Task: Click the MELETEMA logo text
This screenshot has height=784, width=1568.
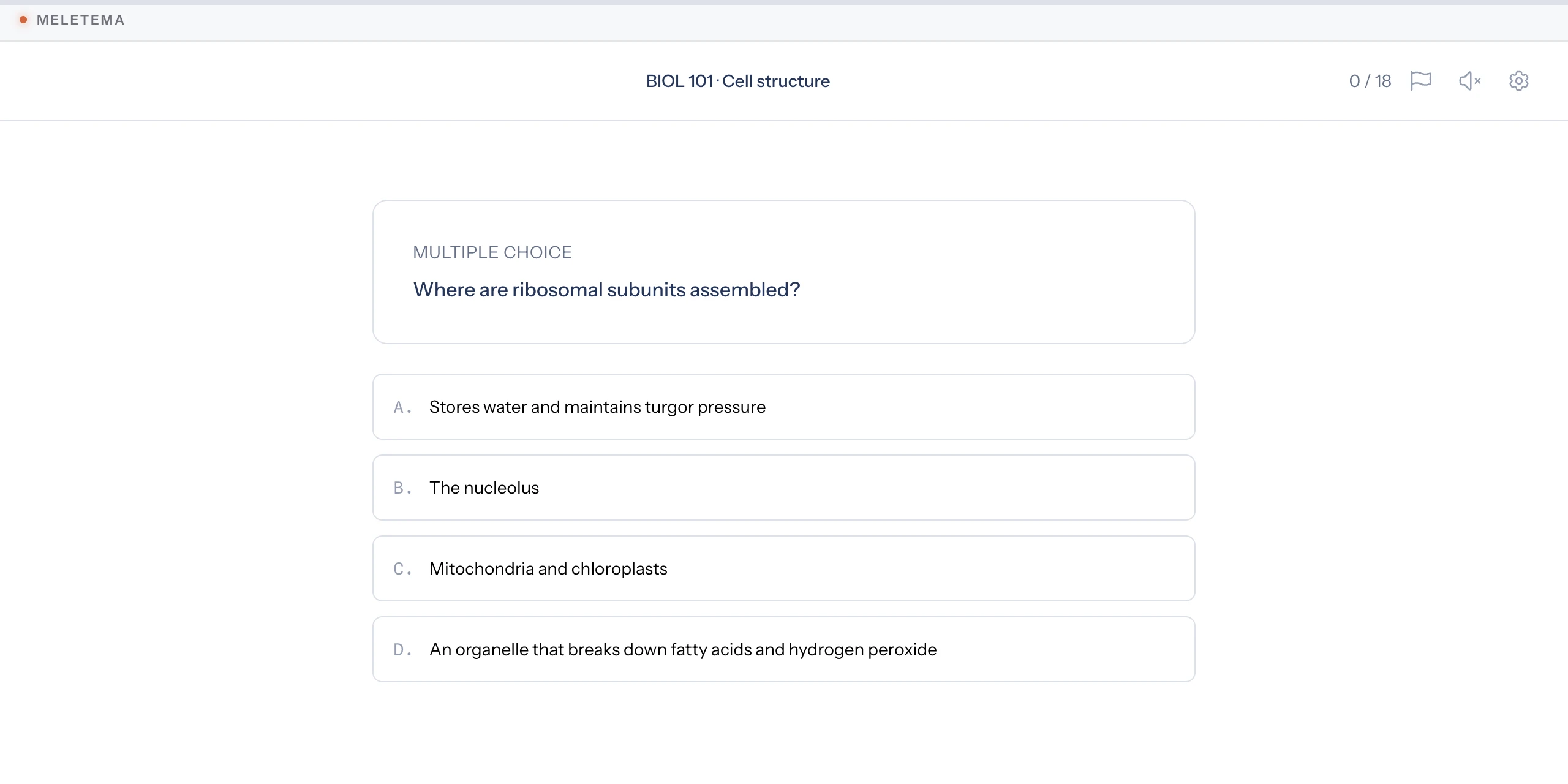Action: pos(80,20)
